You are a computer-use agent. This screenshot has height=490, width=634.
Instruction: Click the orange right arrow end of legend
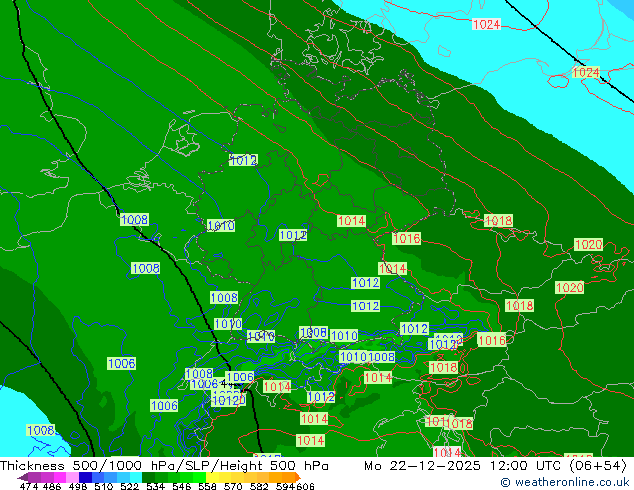(x=298, y=477)
